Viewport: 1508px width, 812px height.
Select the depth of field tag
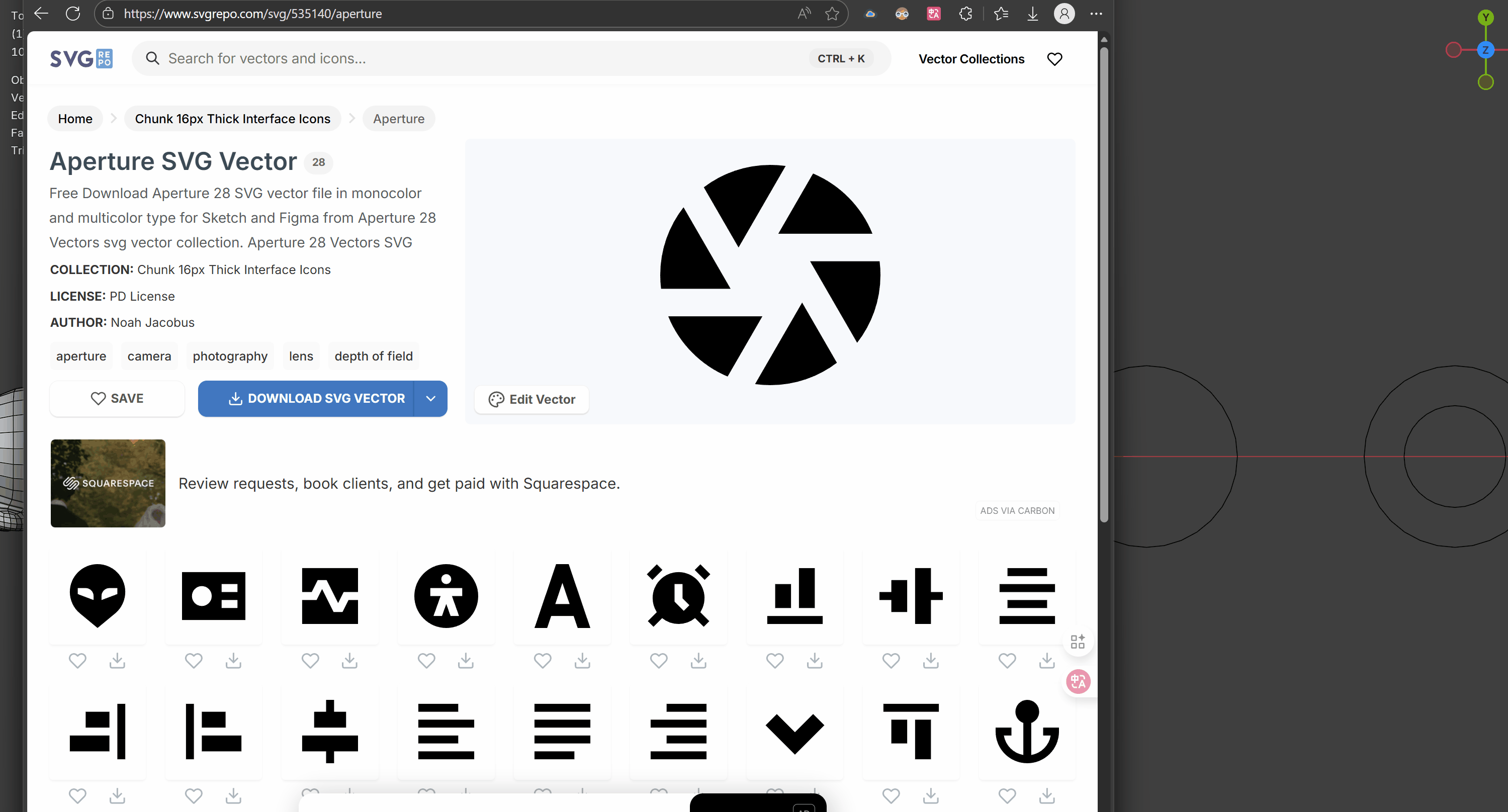pos(374,356)
